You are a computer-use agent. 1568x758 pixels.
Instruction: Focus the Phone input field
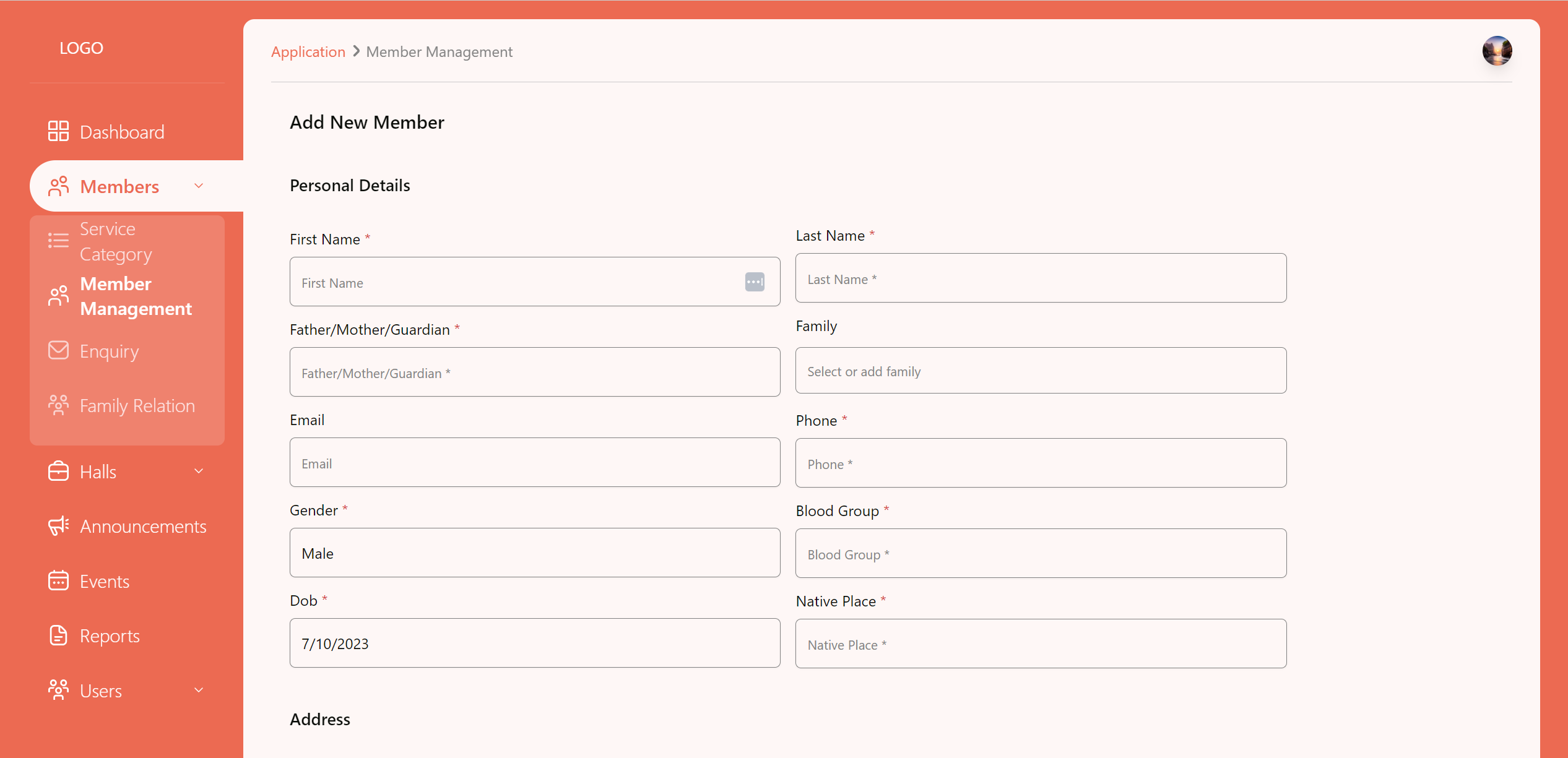[1040, 463]
